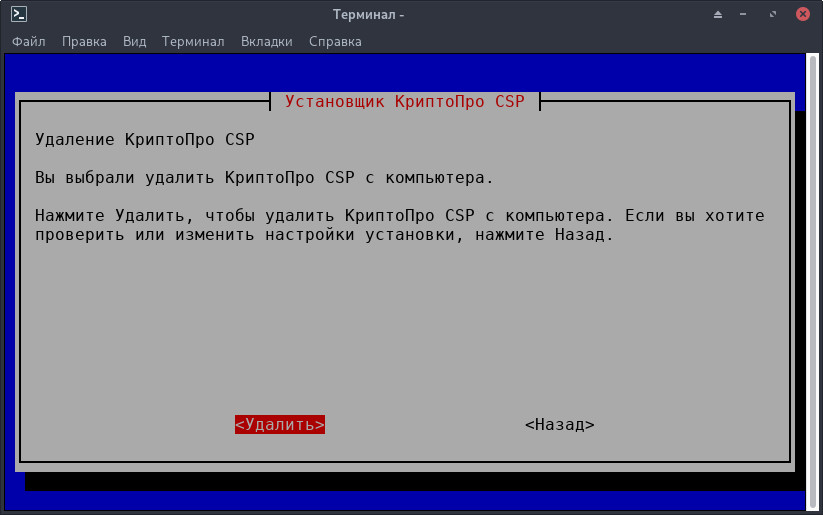Click the text starting 'Нажмите Удалить, чтобы удалить'
Viewport: 823px width, 515px height.
(x=400, y=225)
